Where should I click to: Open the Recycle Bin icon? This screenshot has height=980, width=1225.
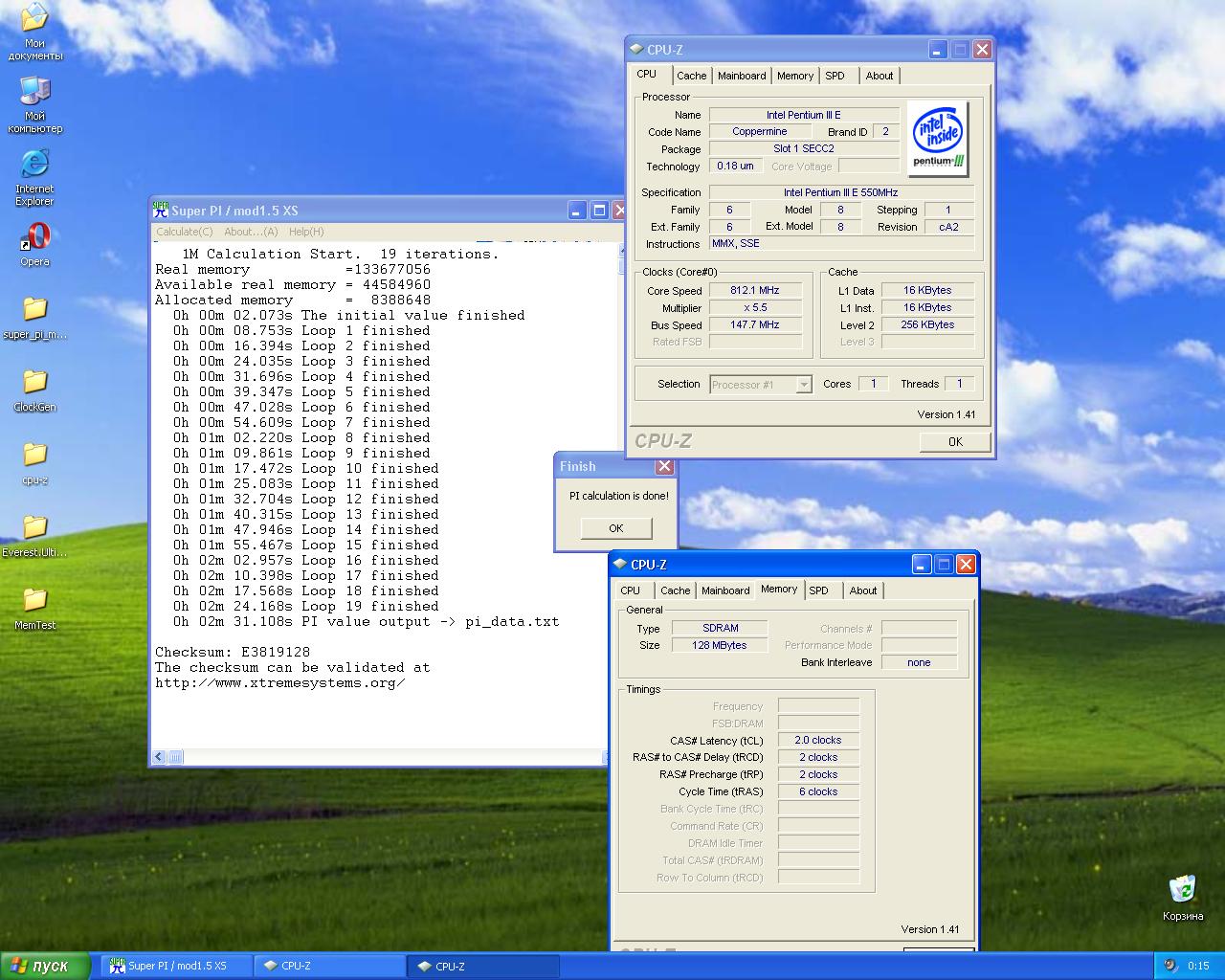pyautogui.click(x=1183, y=898)
